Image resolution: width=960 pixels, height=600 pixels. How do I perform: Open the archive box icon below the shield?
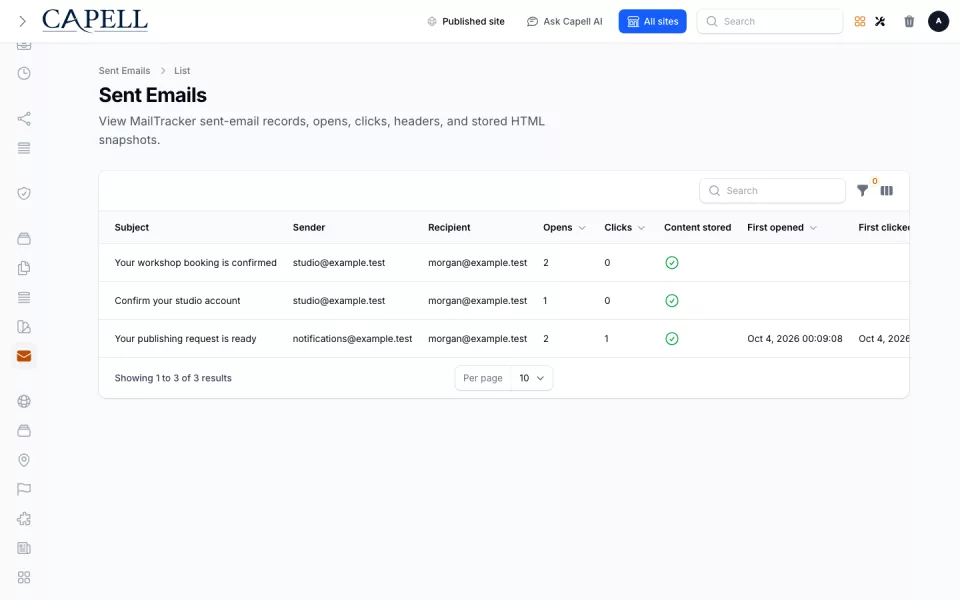[24, 239]
